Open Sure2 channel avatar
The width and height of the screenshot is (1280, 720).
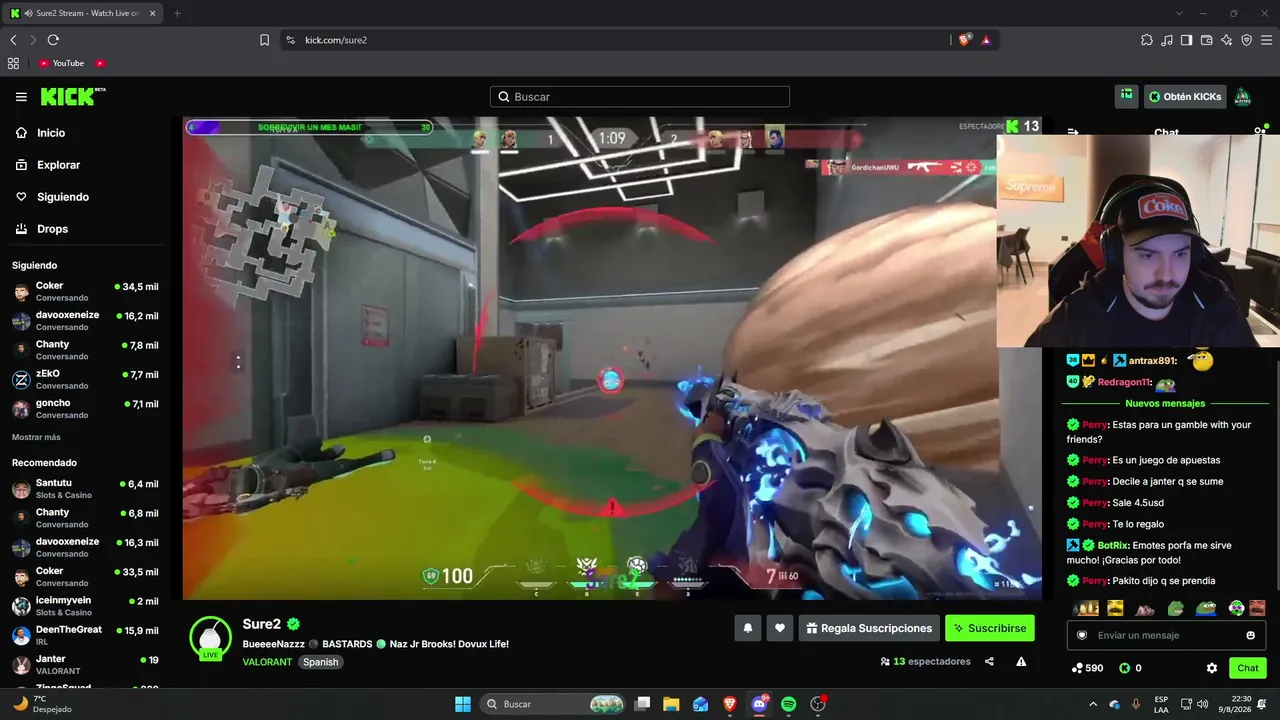(x=211, y=637)
